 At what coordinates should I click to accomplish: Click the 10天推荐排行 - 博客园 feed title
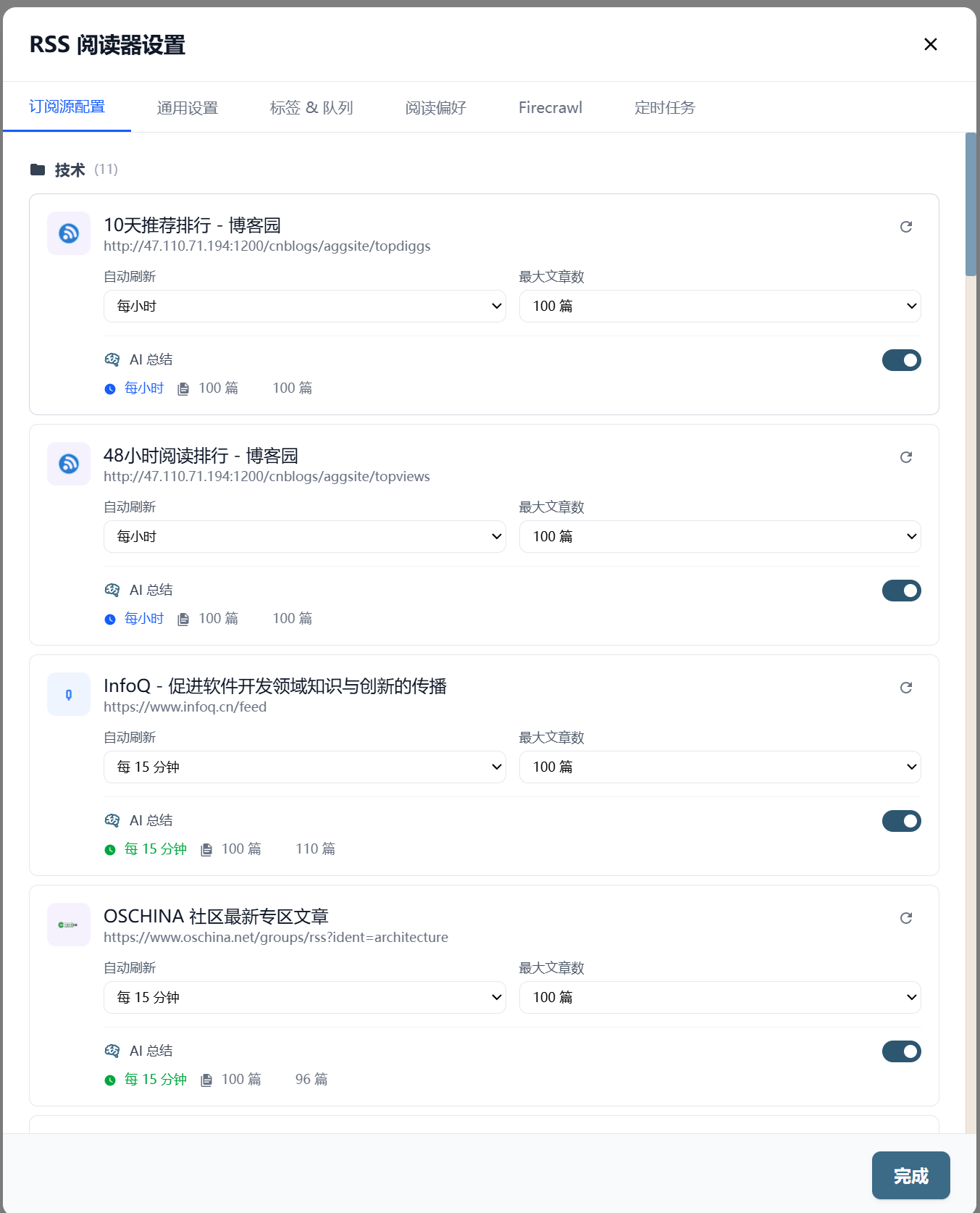(x=192, y=225)
